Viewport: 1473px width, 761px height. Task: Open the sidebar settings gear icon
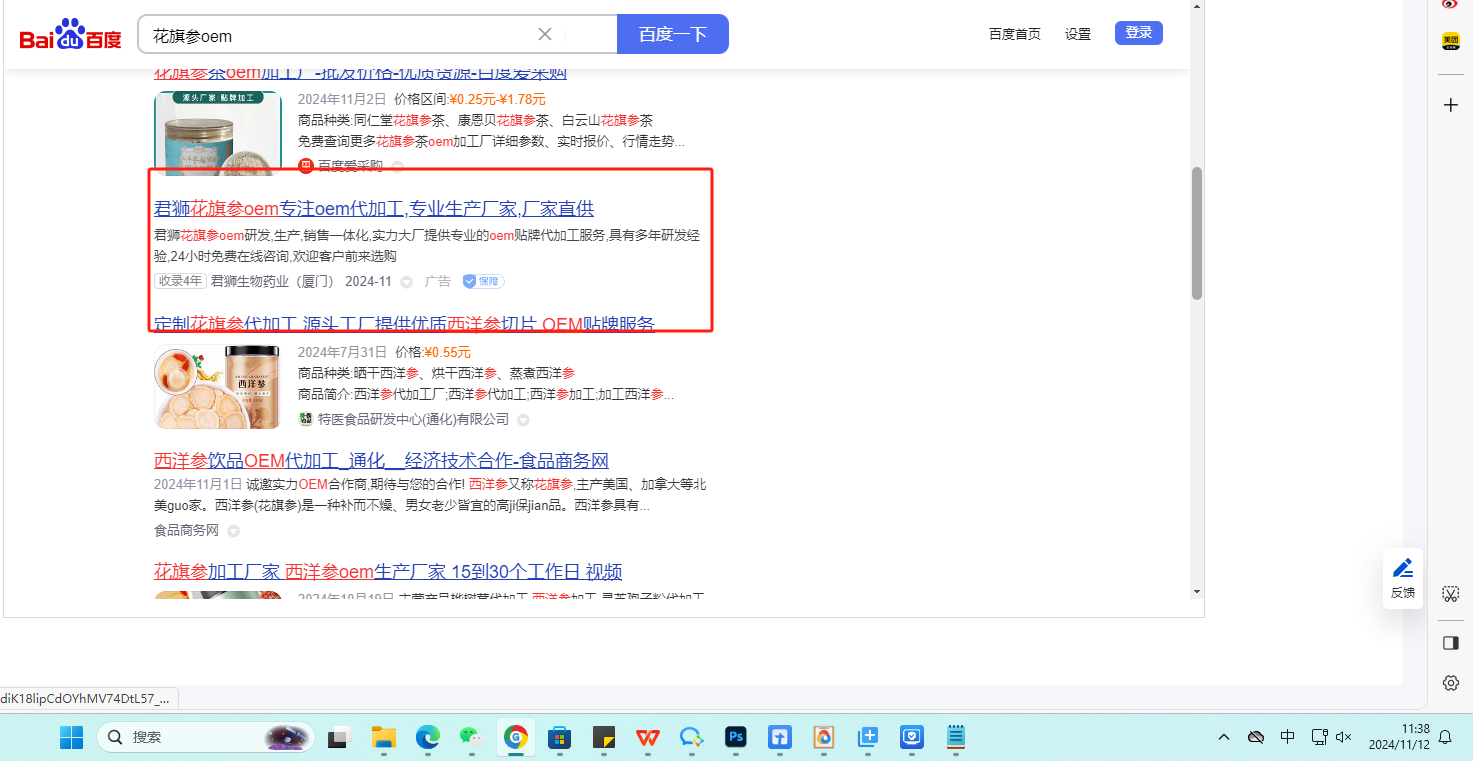click(1450, 683)
